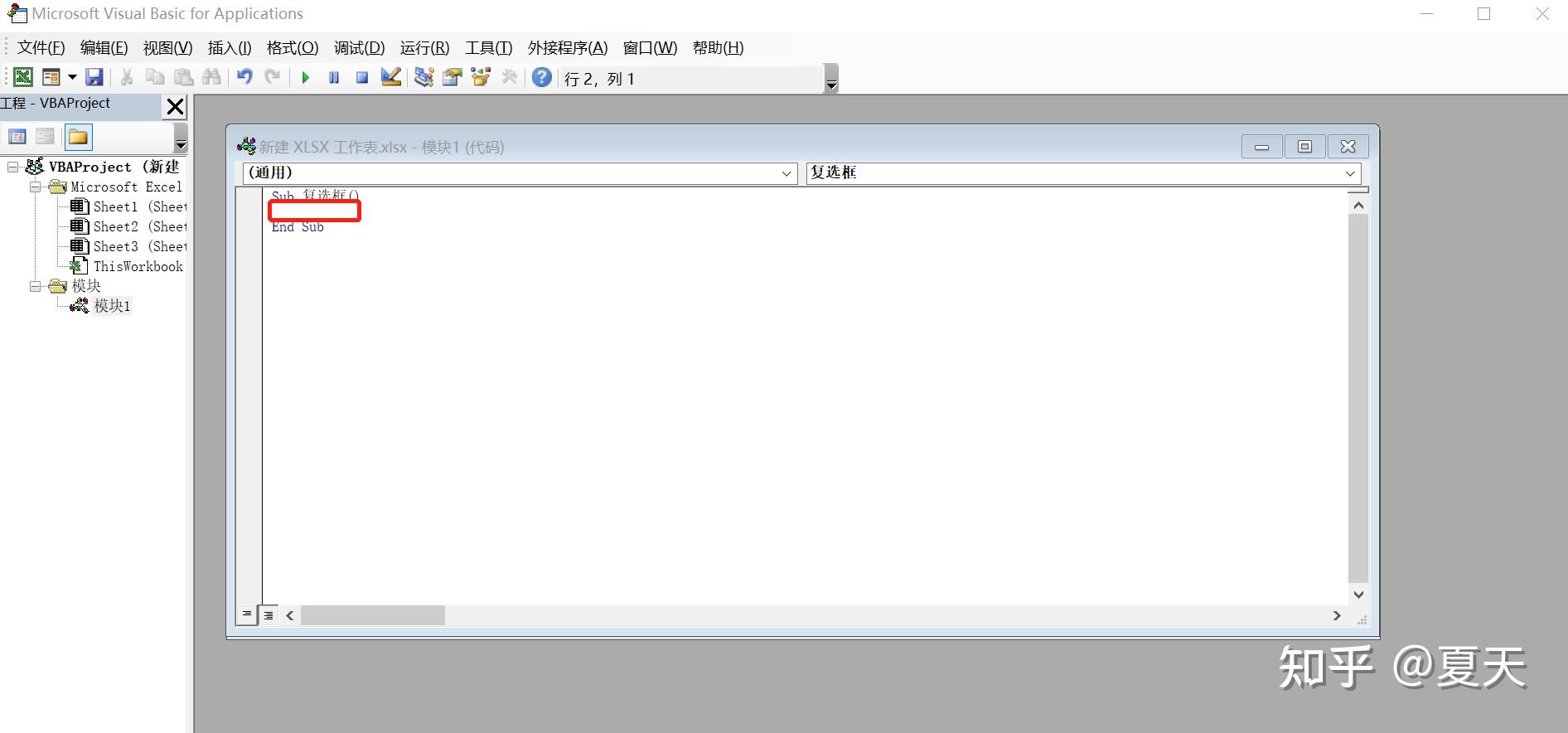Open the 工具(T) menu
Viewport: 1568px width, 733px height.
[488, 48]
